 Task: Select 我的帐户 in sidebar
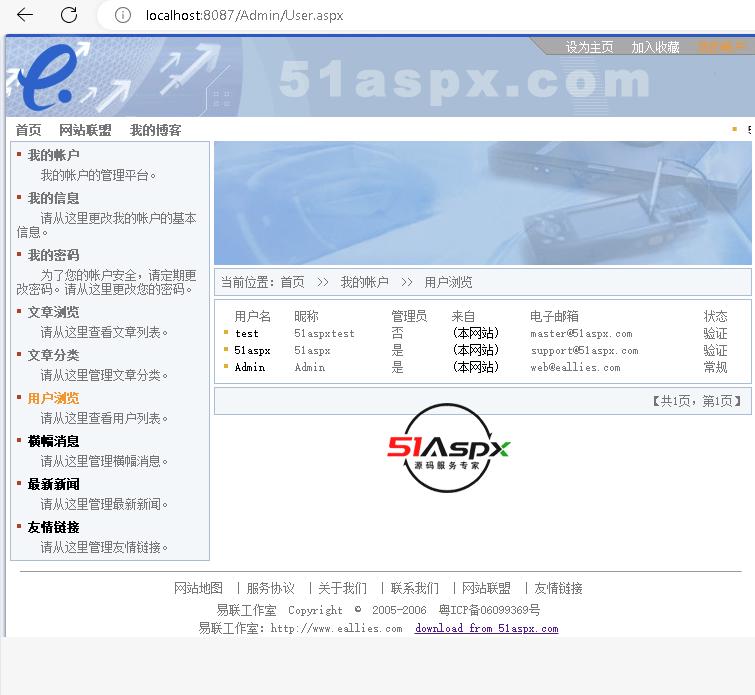click(53, 155)
